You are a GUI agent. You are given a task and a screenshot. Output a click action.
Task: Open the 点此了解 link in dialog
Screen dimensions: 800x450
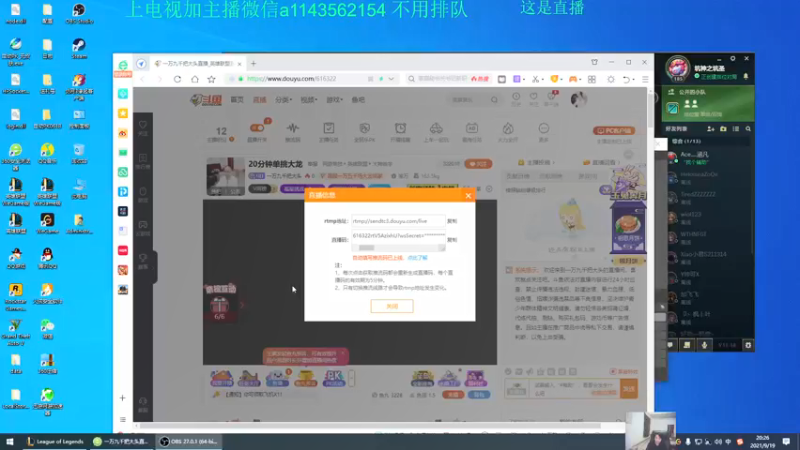[417, 258]
